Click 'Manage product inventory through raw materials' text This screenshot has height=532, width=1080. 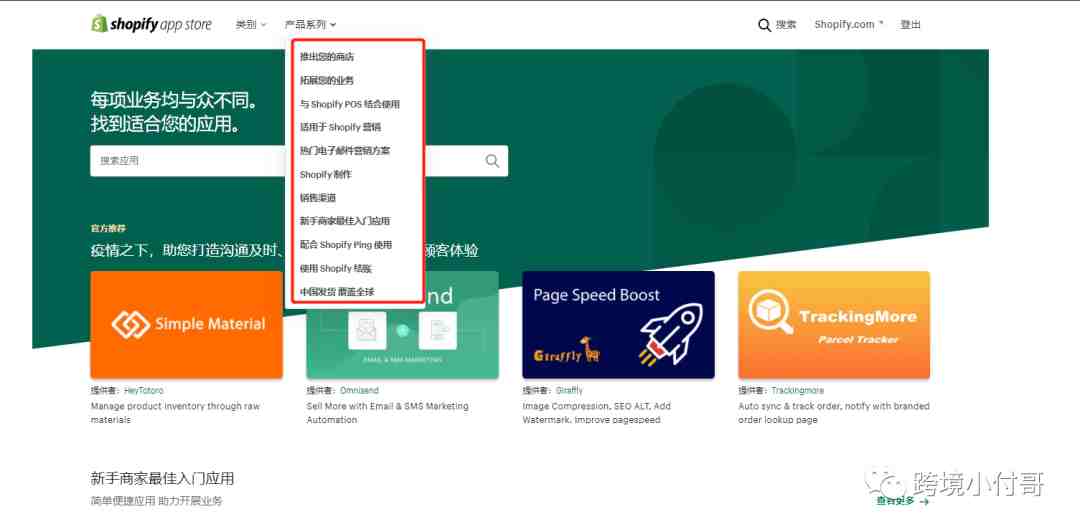[175, 413]
